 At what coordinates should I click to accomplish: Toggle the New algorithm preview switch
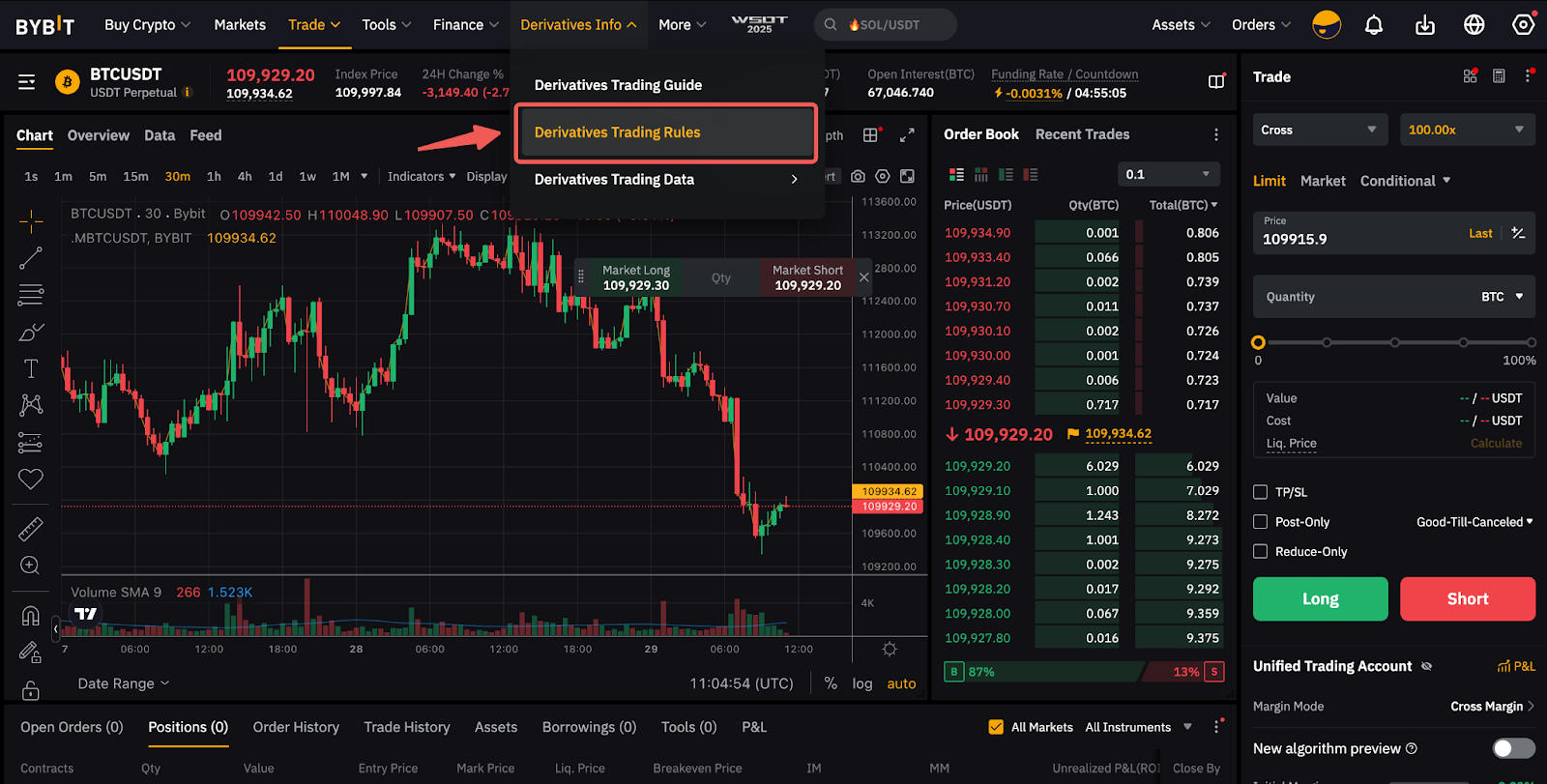[x=1513, y=748]
